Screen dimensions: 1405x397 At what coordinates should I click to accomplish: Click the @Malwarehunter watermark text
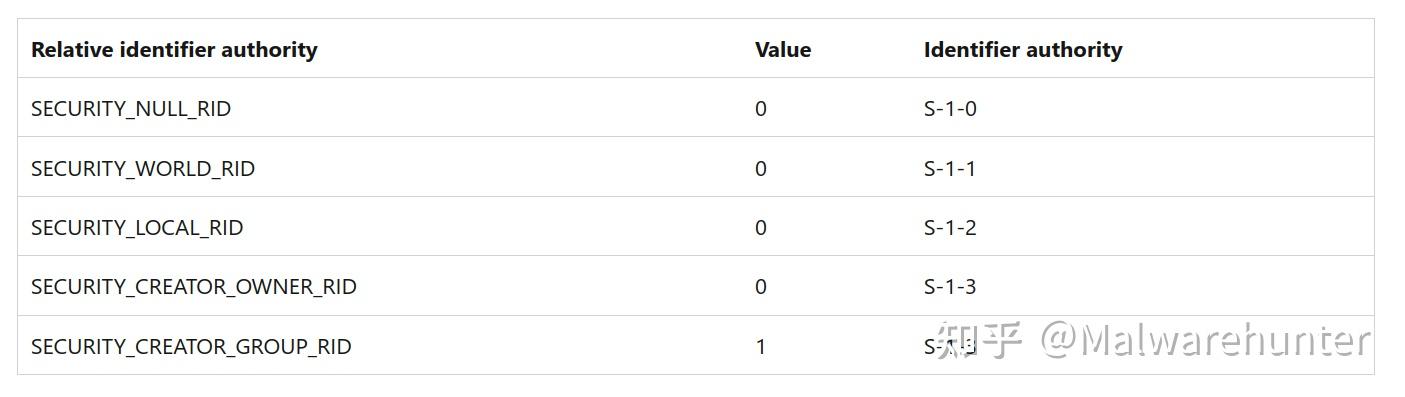click(x=1205, y=341)
